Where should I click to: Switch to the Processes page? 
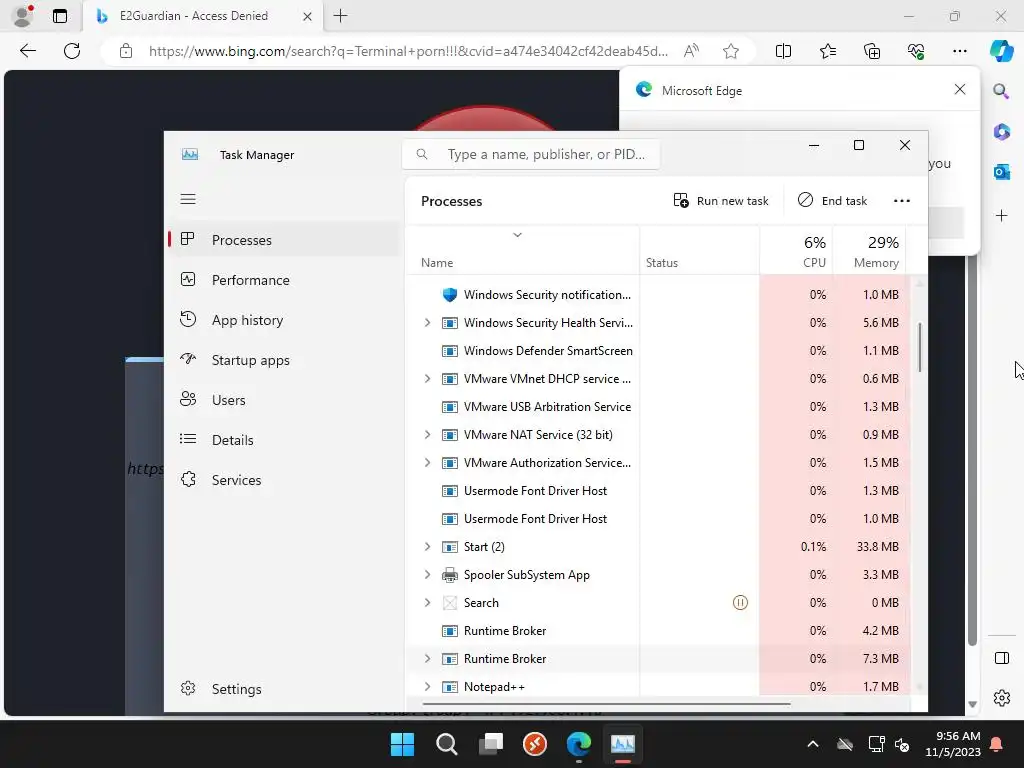tap(284, 240)
